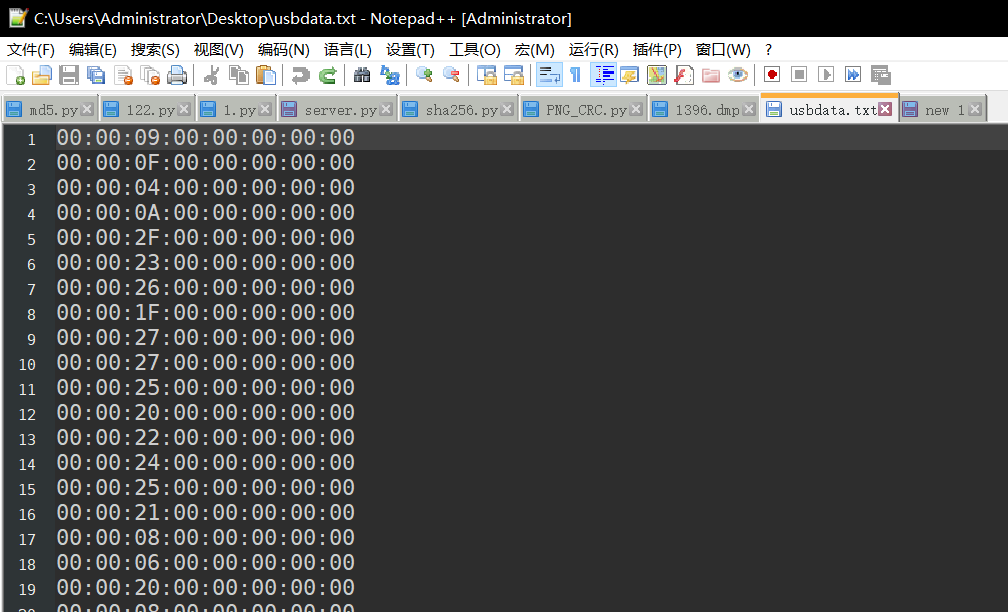Open Find with the binoculars icon
Screen dimensions: 1008x612
362,75
